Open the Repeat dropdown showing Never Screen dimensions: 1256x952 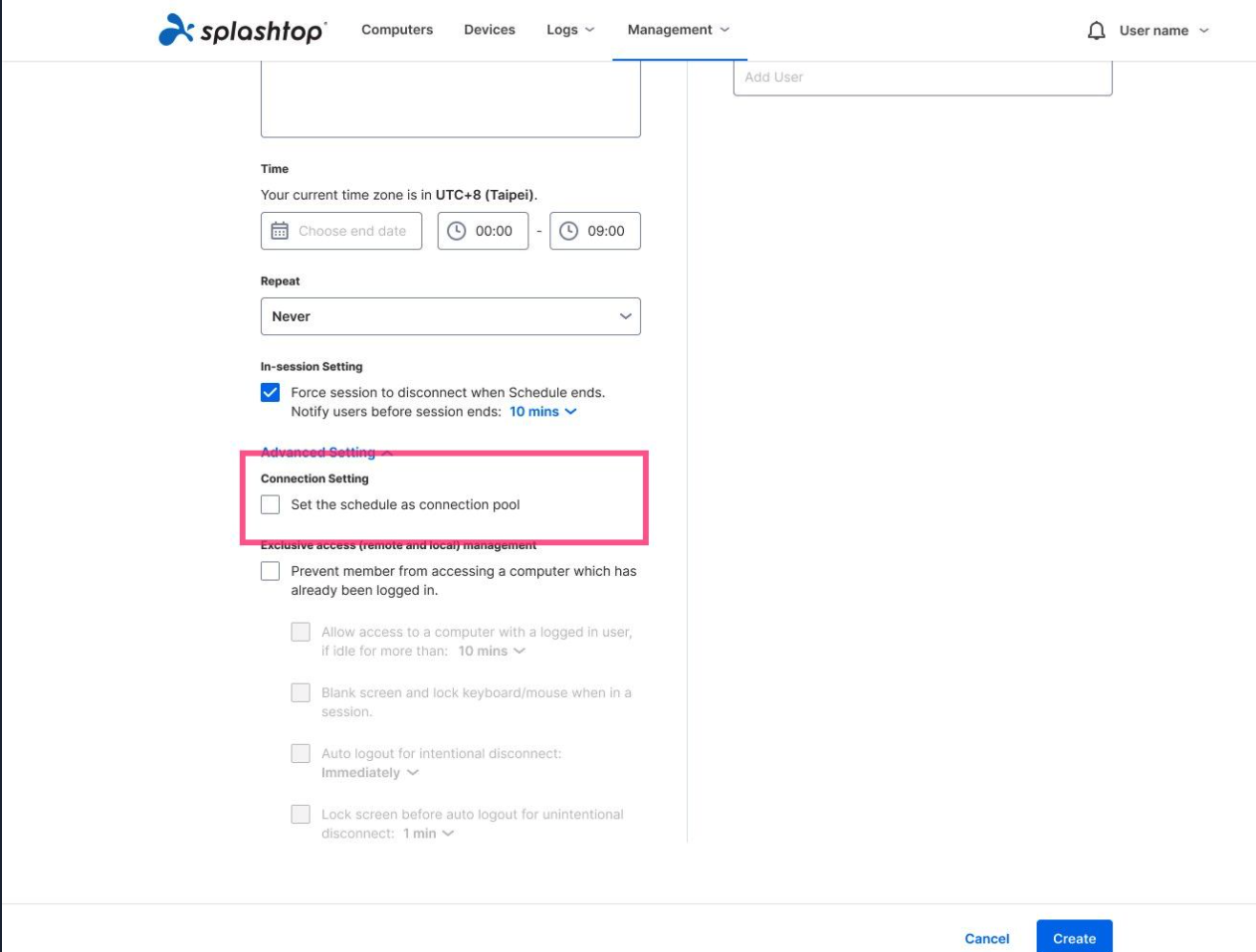(x=450, y=315)
